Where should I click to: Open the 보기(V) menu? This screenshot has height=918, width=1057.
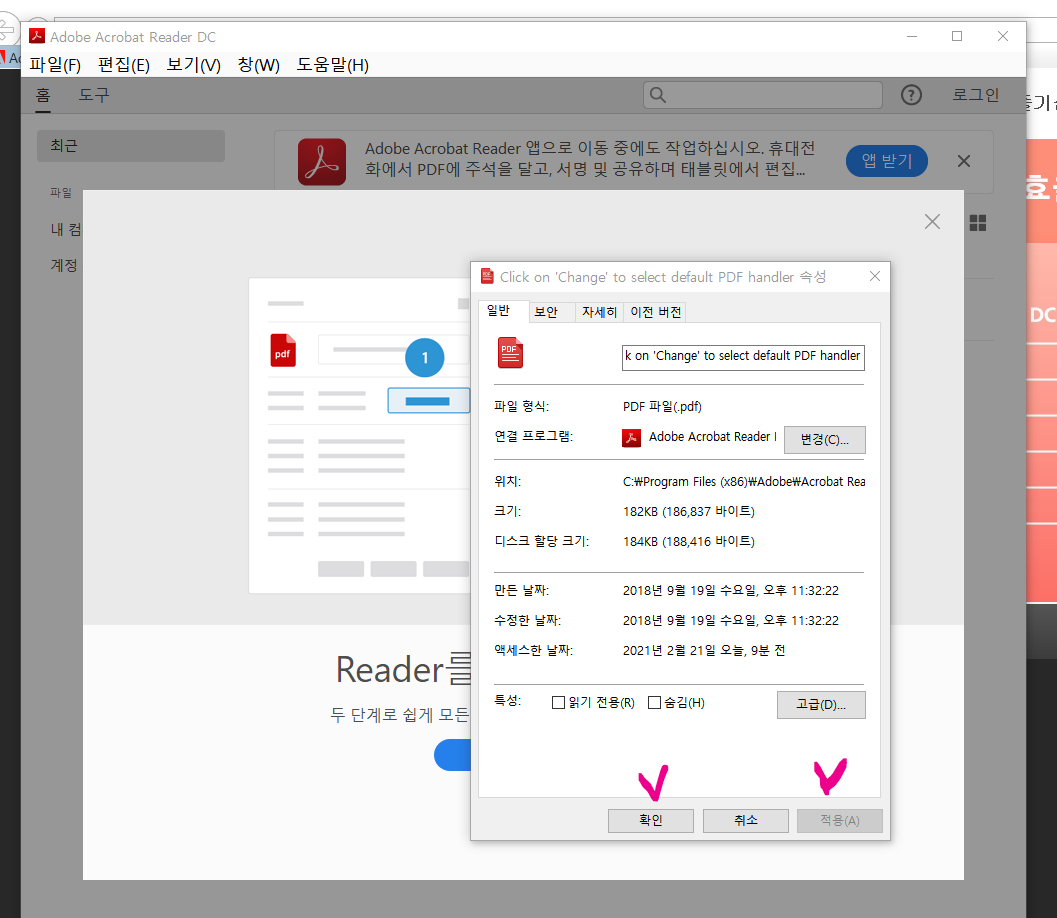coord(193,65)
